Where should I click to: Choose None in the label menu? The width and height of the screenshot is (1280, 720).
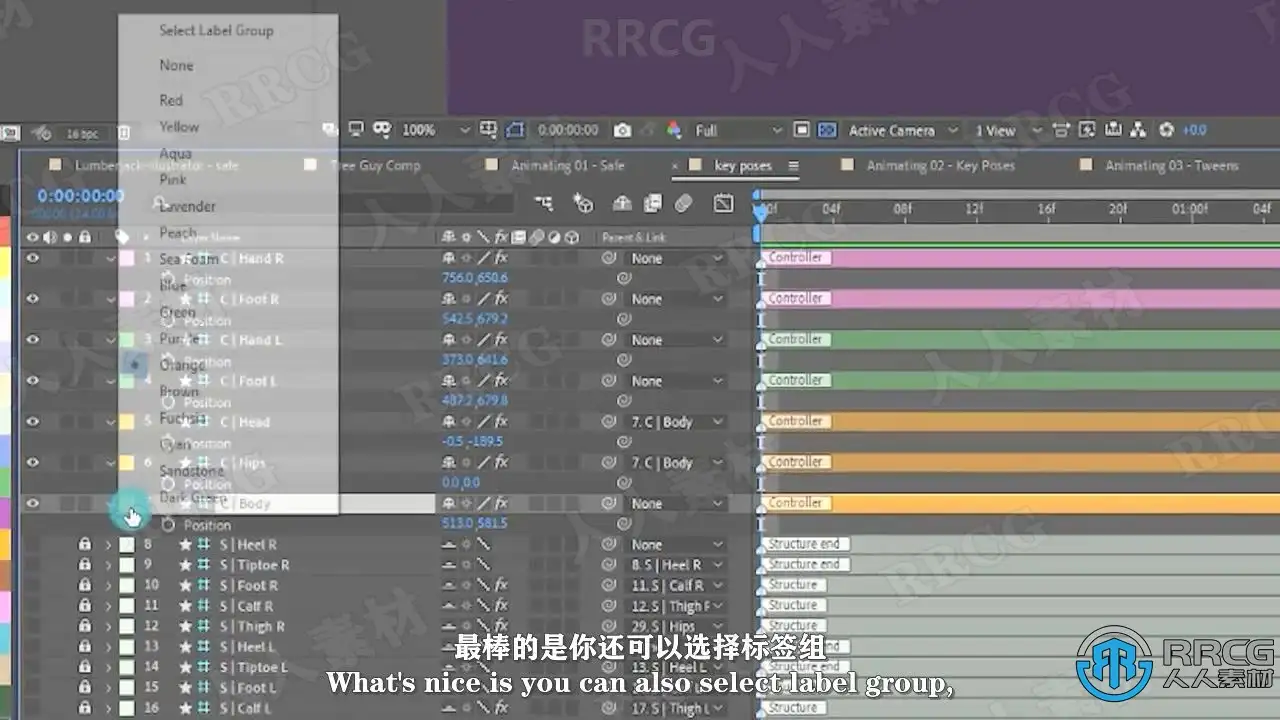(x=176, y=66)
